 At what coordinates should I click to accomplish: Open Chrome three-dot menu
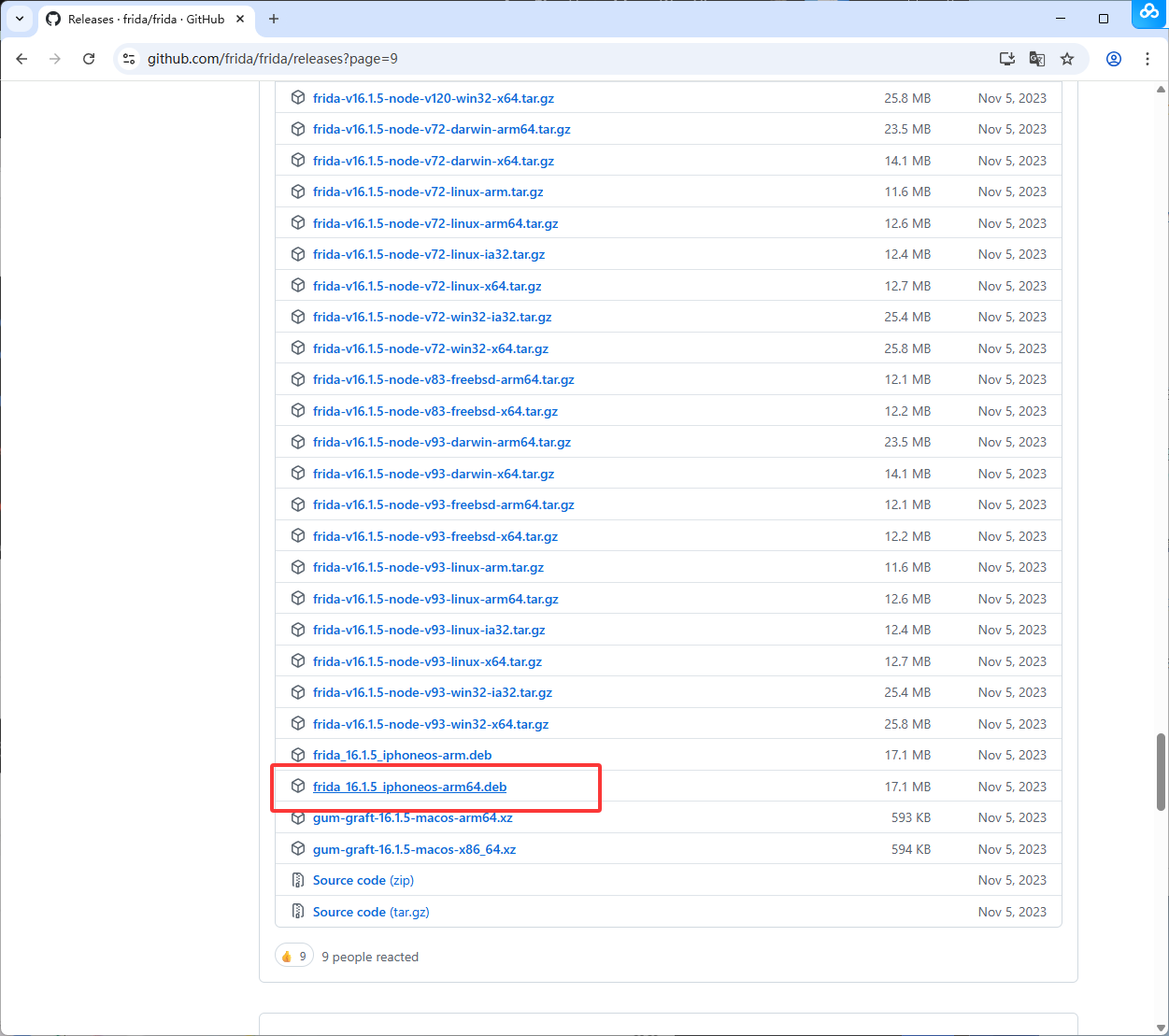point(1148,59)
